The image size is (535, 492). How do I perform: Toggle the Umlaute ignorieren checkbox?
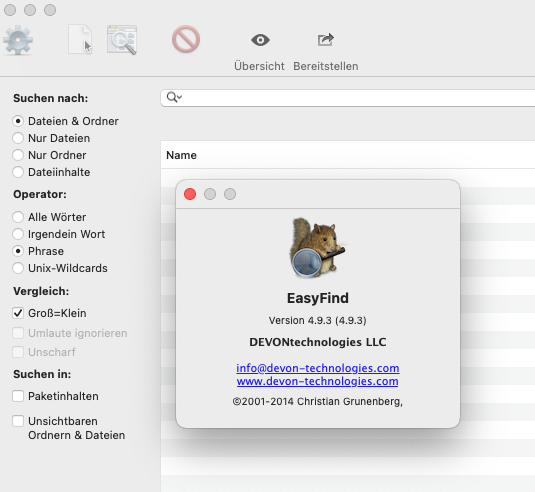tap(18, 333)
